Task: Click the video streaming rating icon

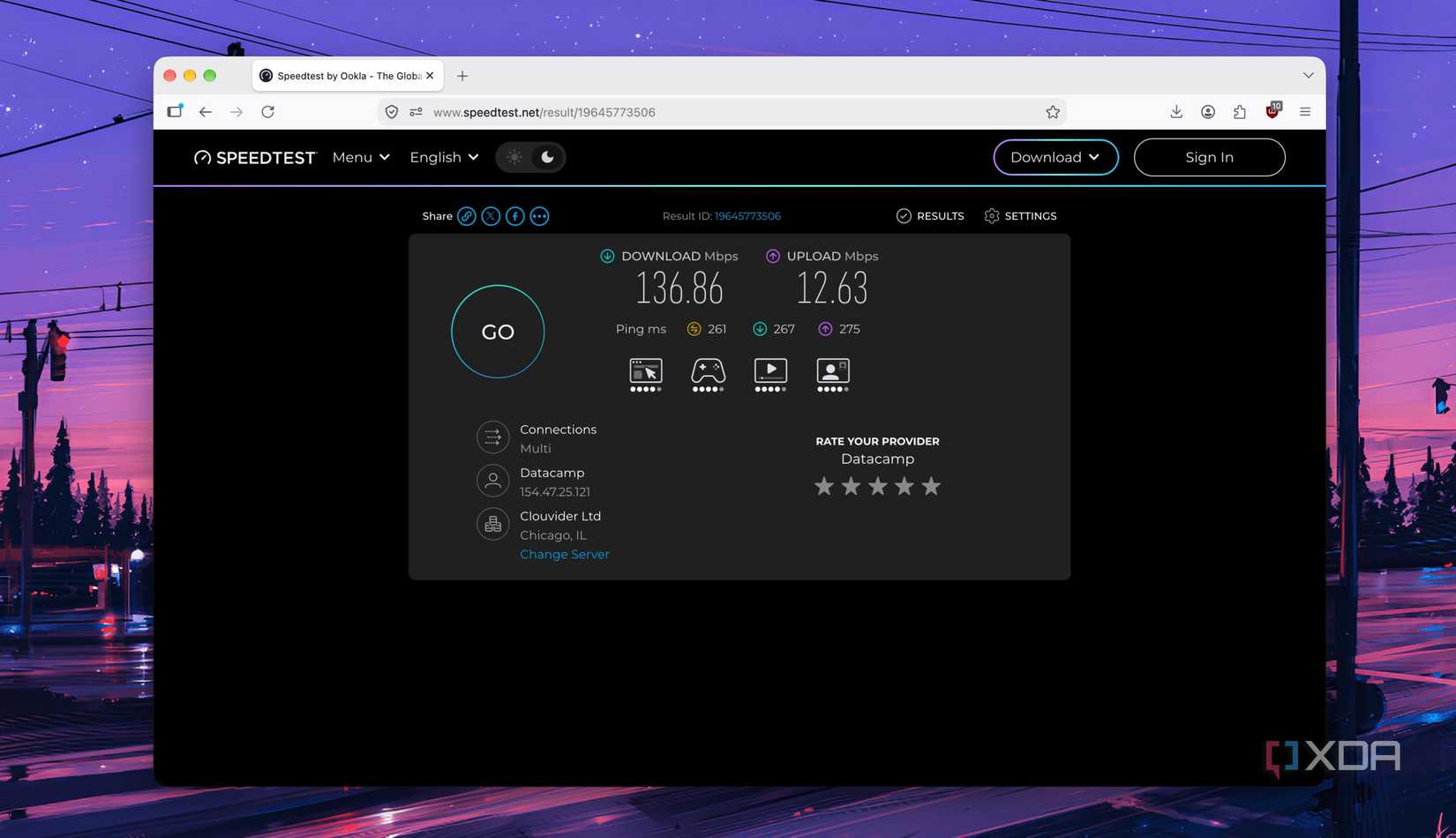Action: click(x=770, y=374)
